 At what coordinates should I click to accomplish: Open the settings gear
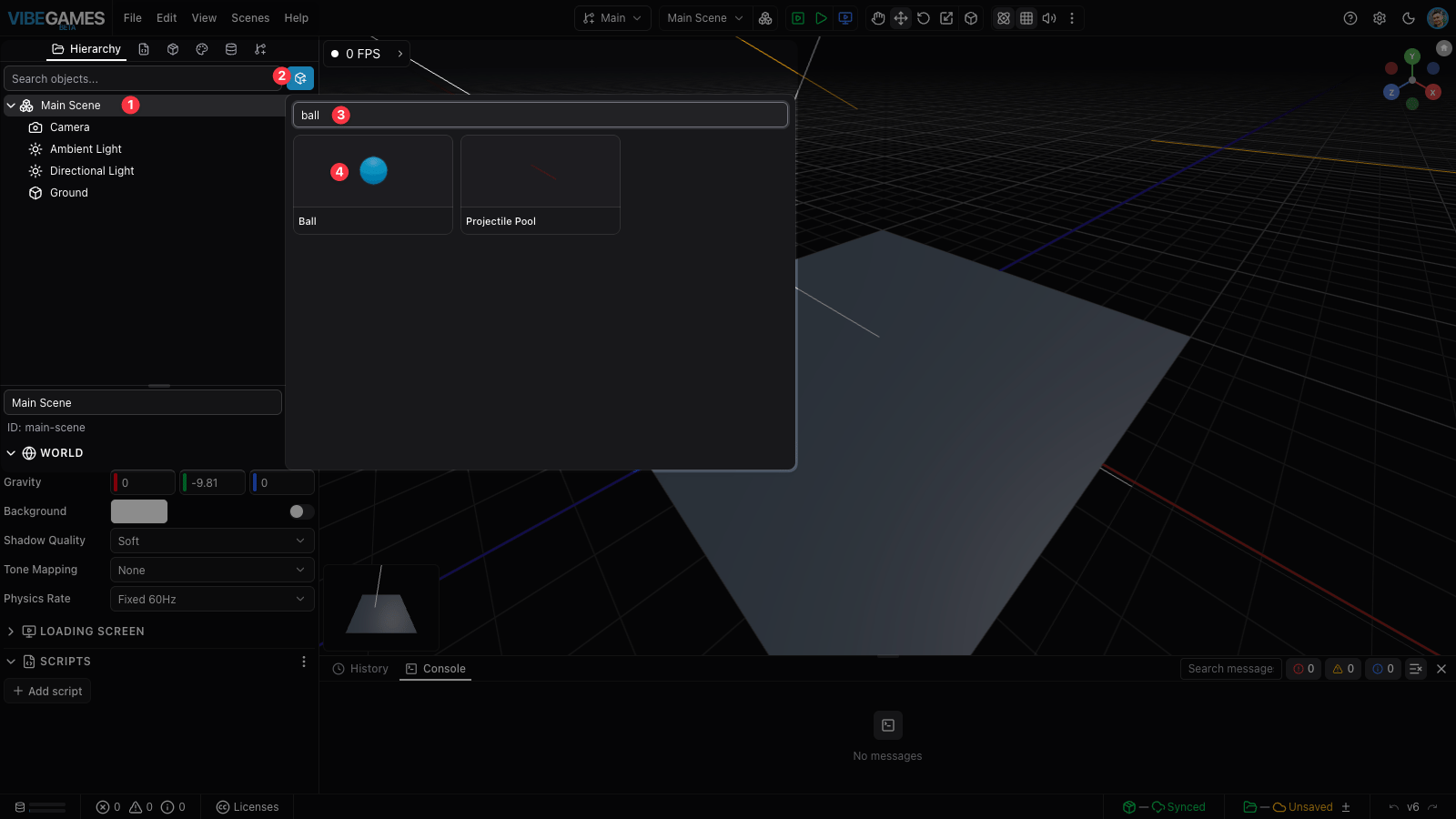[x=1380, y=18]
